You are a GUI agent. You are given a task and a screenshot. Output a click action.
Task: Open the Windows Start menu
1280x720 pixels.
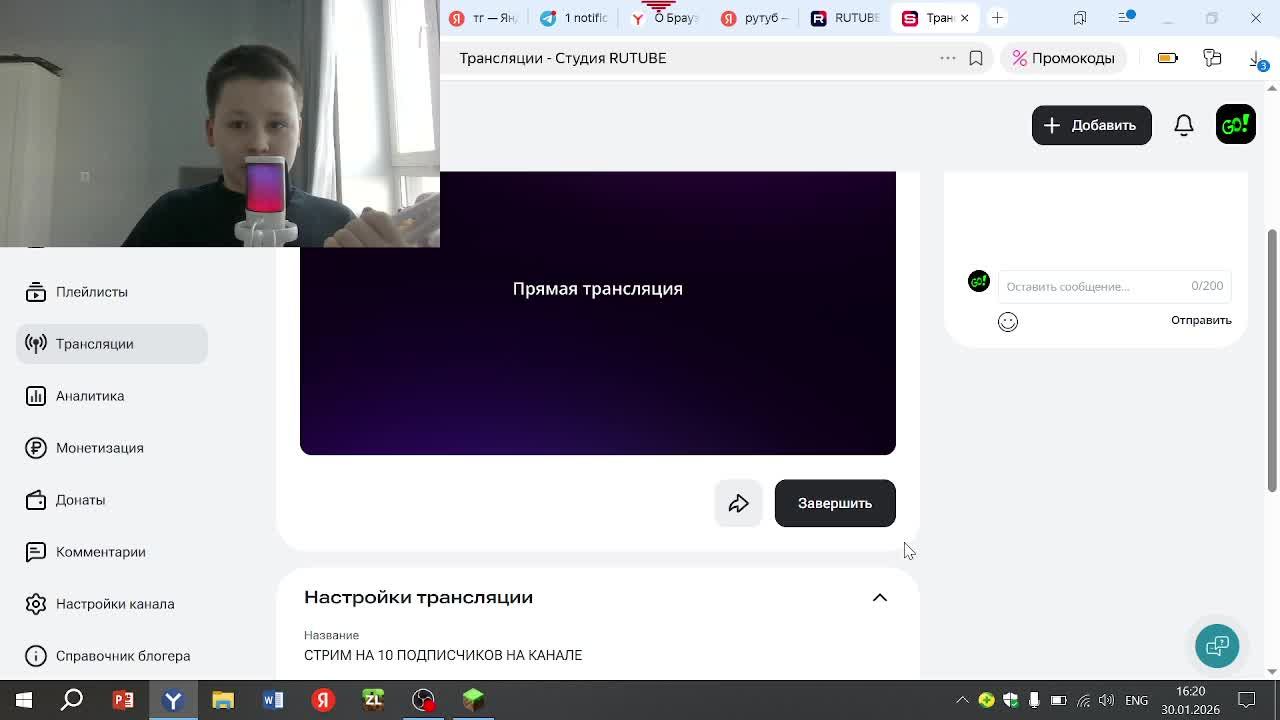click(24, 700)
